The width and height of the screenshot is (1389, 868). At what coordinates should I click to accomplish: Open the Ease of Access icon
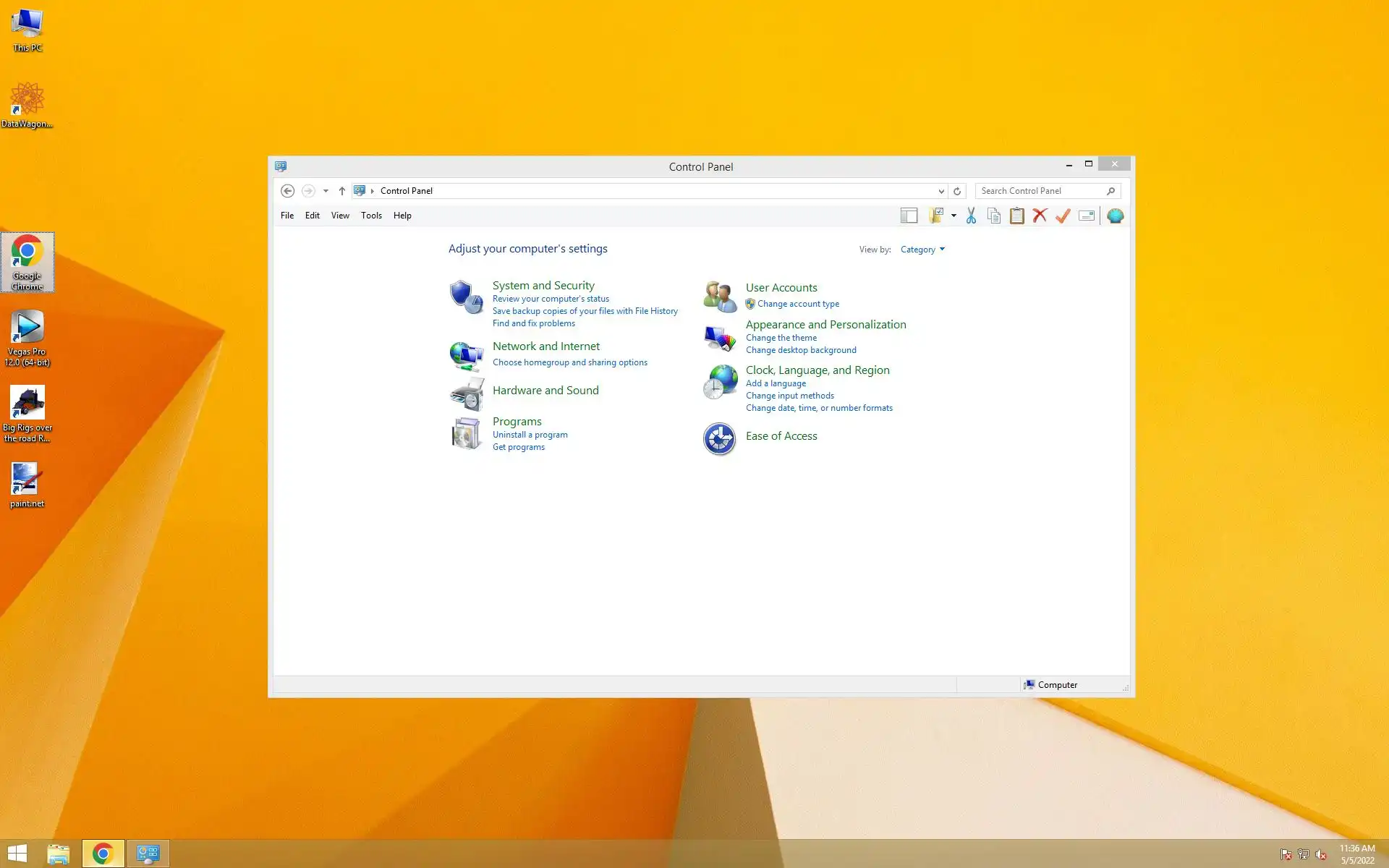(719, 438)
